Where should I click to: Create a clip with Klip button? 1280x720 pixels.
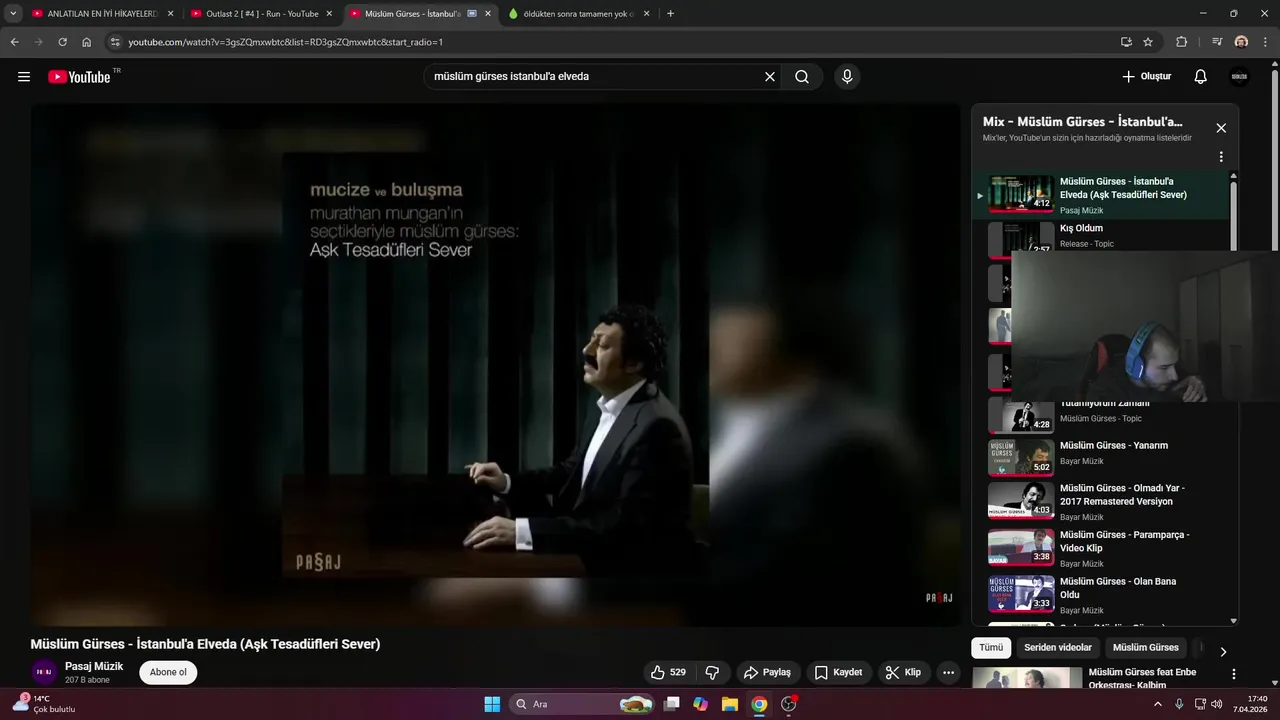click(x=903, y=672)
